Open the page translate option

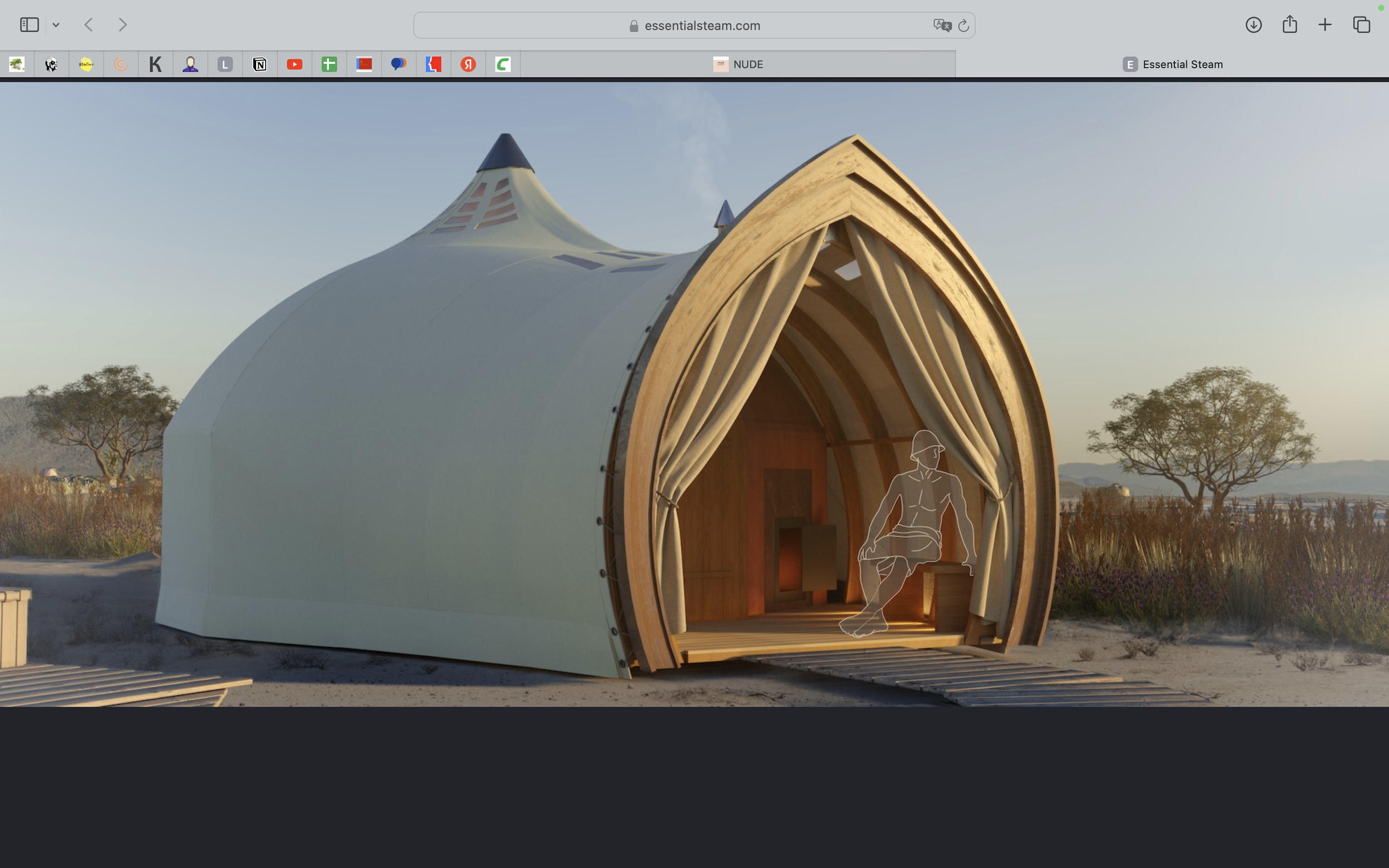point(942,25)
